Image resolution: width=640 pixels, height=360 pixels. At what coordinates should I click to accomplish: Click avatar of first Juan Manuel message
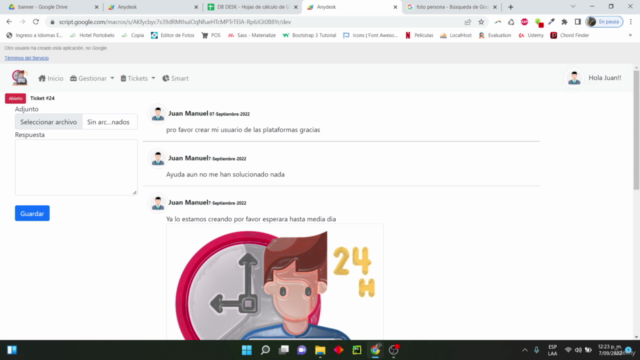[158, 114]
